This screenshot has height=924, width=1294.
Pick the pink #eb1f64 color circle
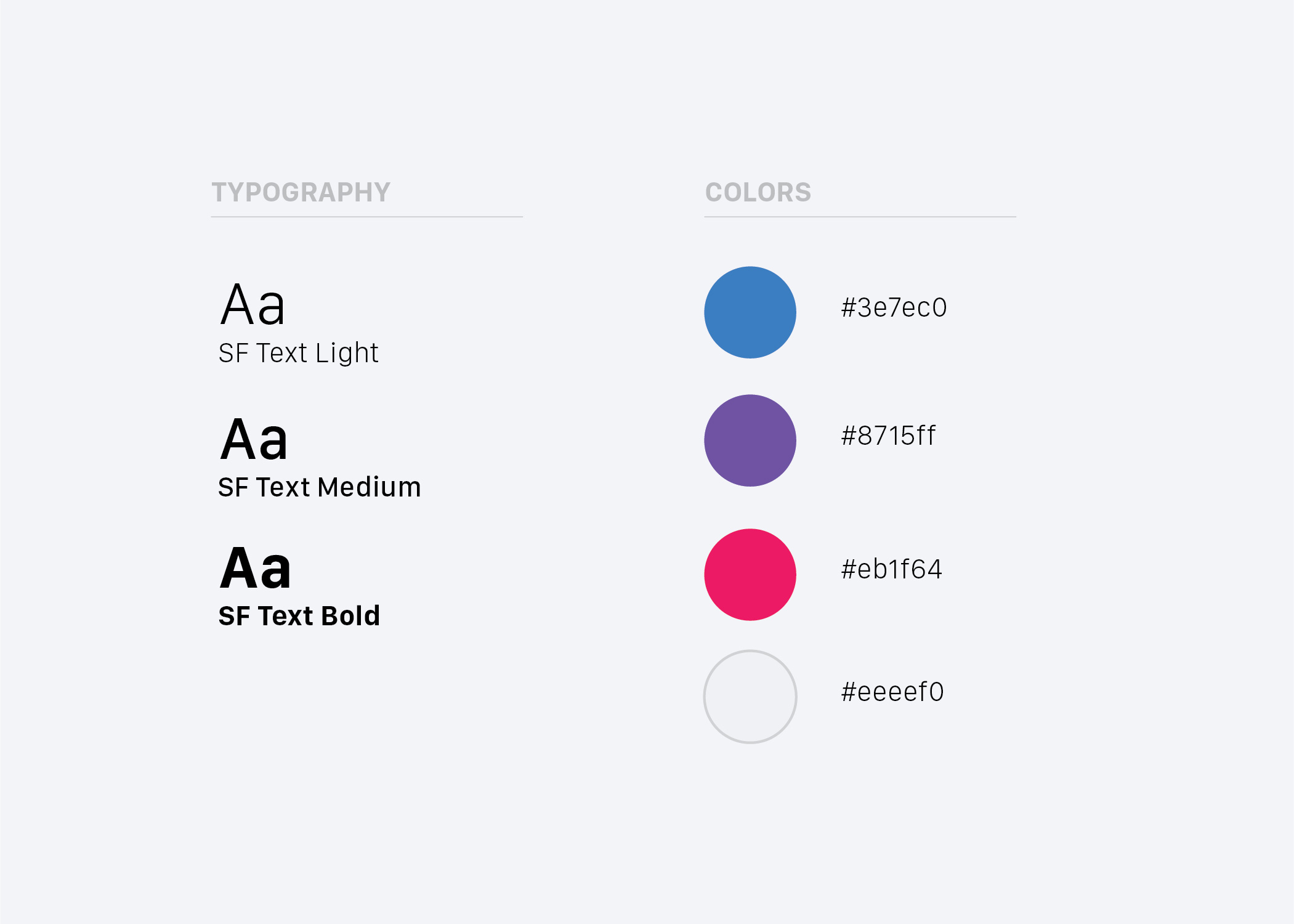pos(750,575)
